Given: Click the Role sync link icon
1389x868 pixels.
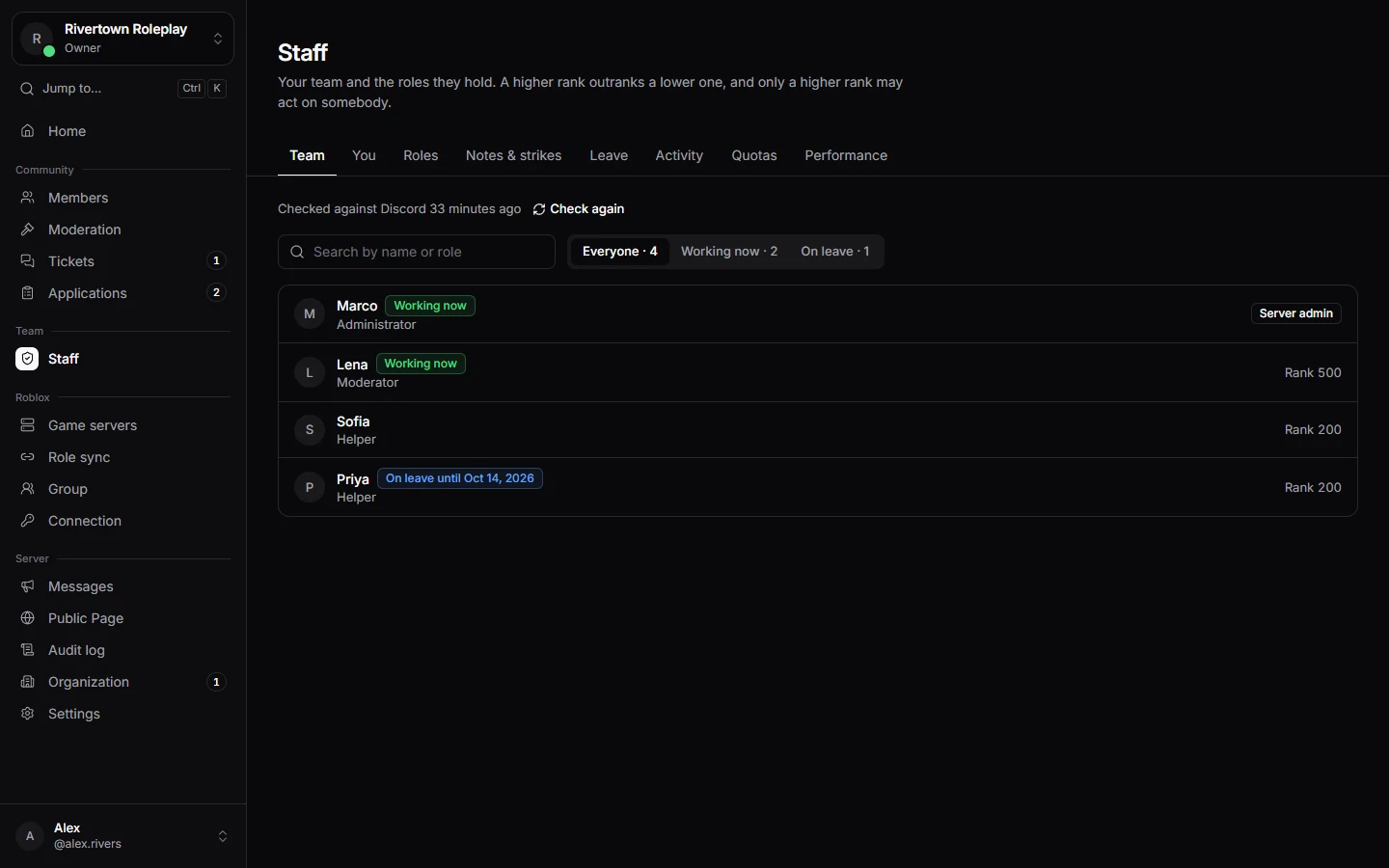Looking at the screenshot, I should (x=28, y=457).
